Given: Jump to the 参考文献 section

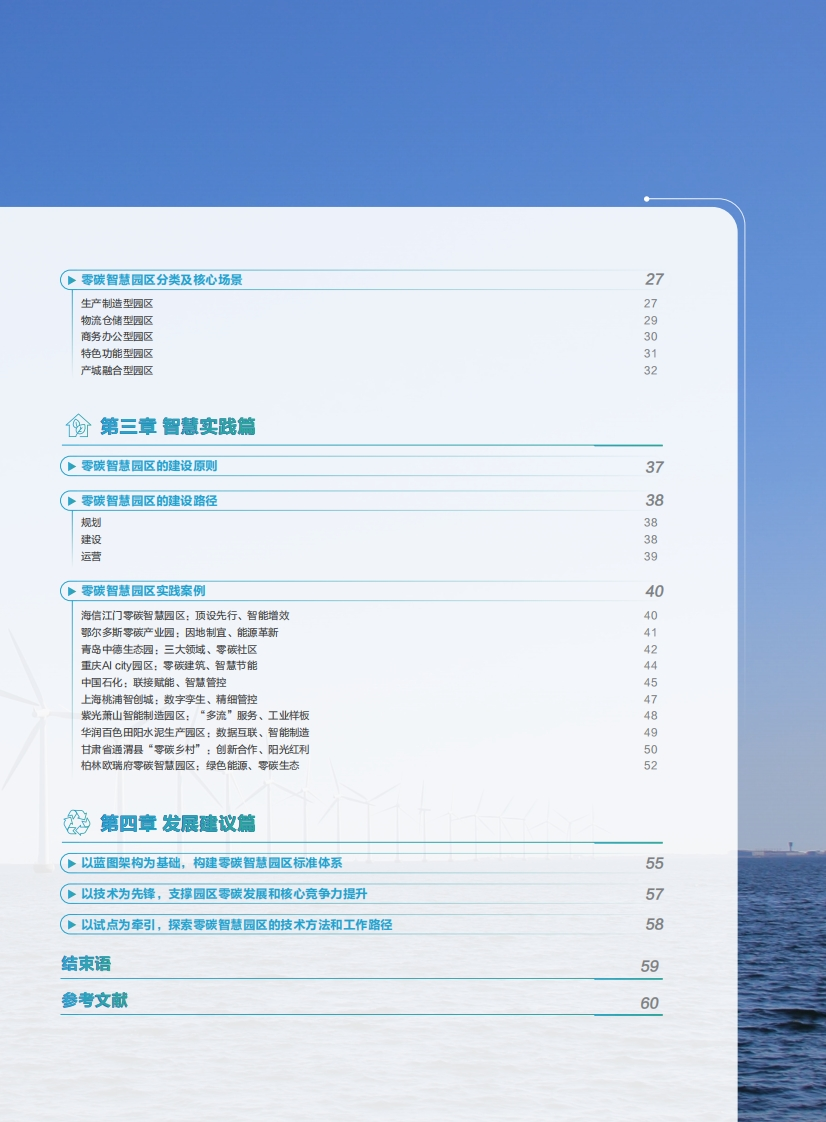Looking at the screenshot, I should (94, 1000).
